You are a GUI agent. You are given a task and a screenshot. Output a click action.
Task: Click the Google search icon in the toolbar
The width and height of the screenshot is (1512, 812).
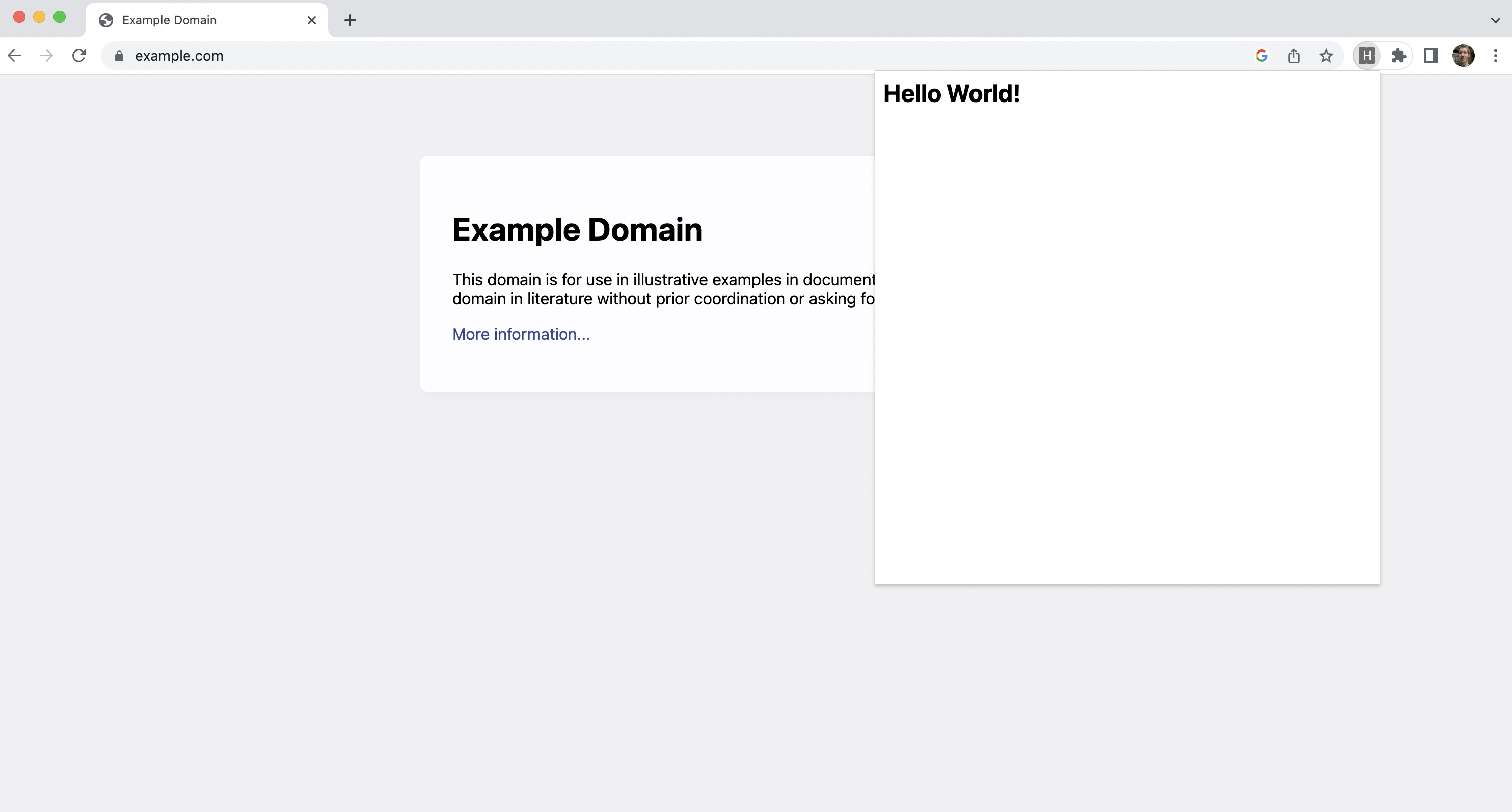(1262, 55)
